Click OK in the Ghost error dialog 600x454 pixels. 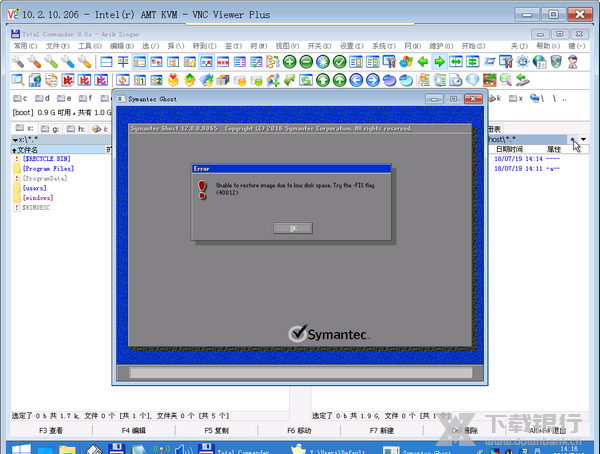[x=293, y=228]
